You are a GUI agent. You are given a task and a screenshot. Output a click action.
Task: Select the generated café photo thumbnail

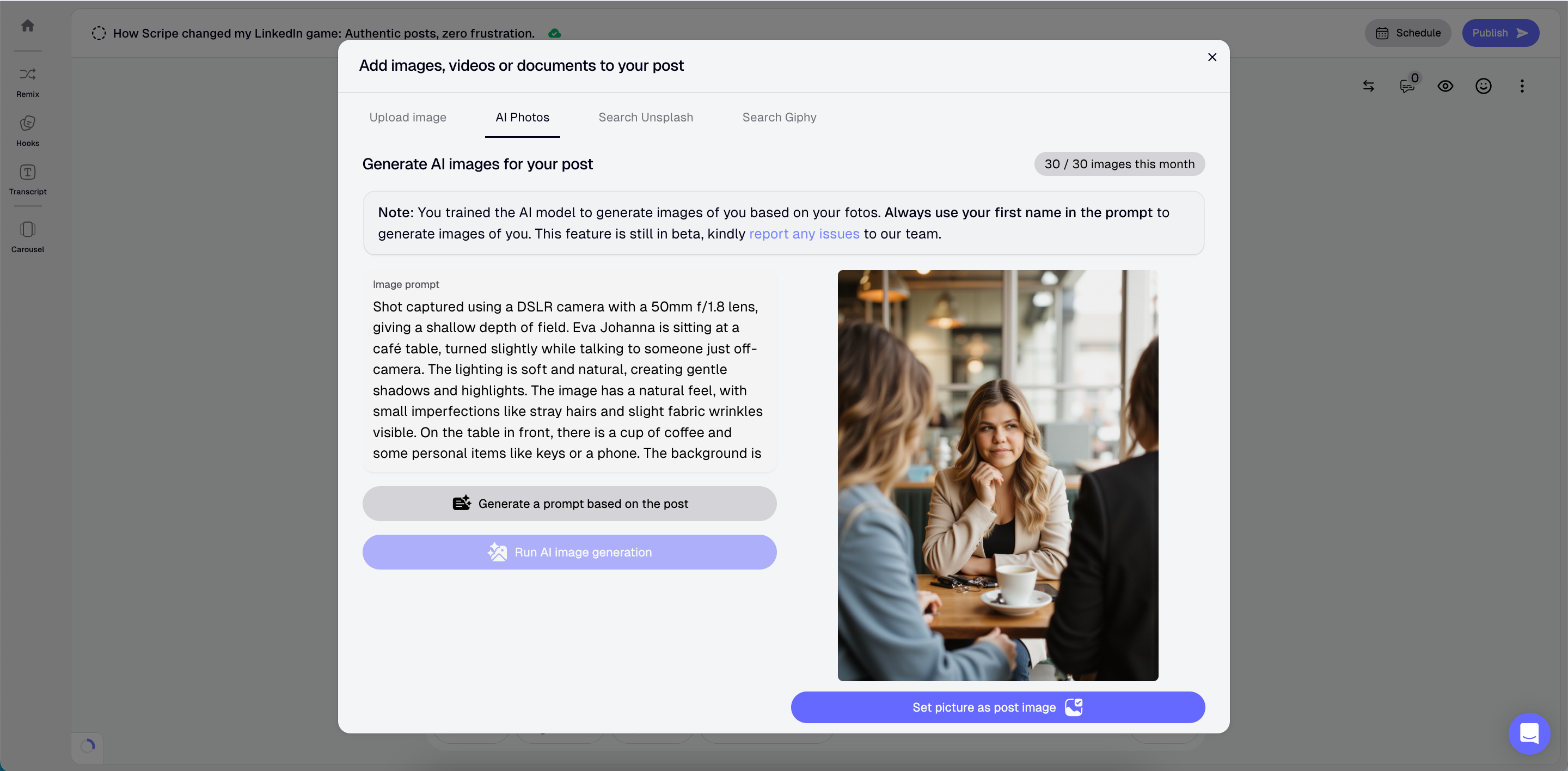997,475
